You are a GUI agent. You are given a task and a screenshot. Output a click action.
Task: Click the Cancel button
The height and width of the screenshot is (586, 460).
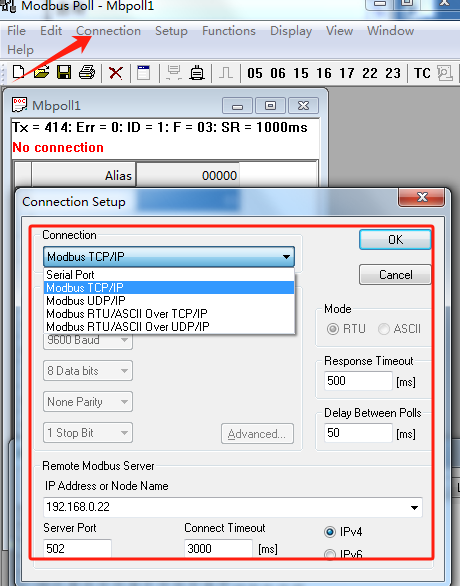[x=395, y=275]
